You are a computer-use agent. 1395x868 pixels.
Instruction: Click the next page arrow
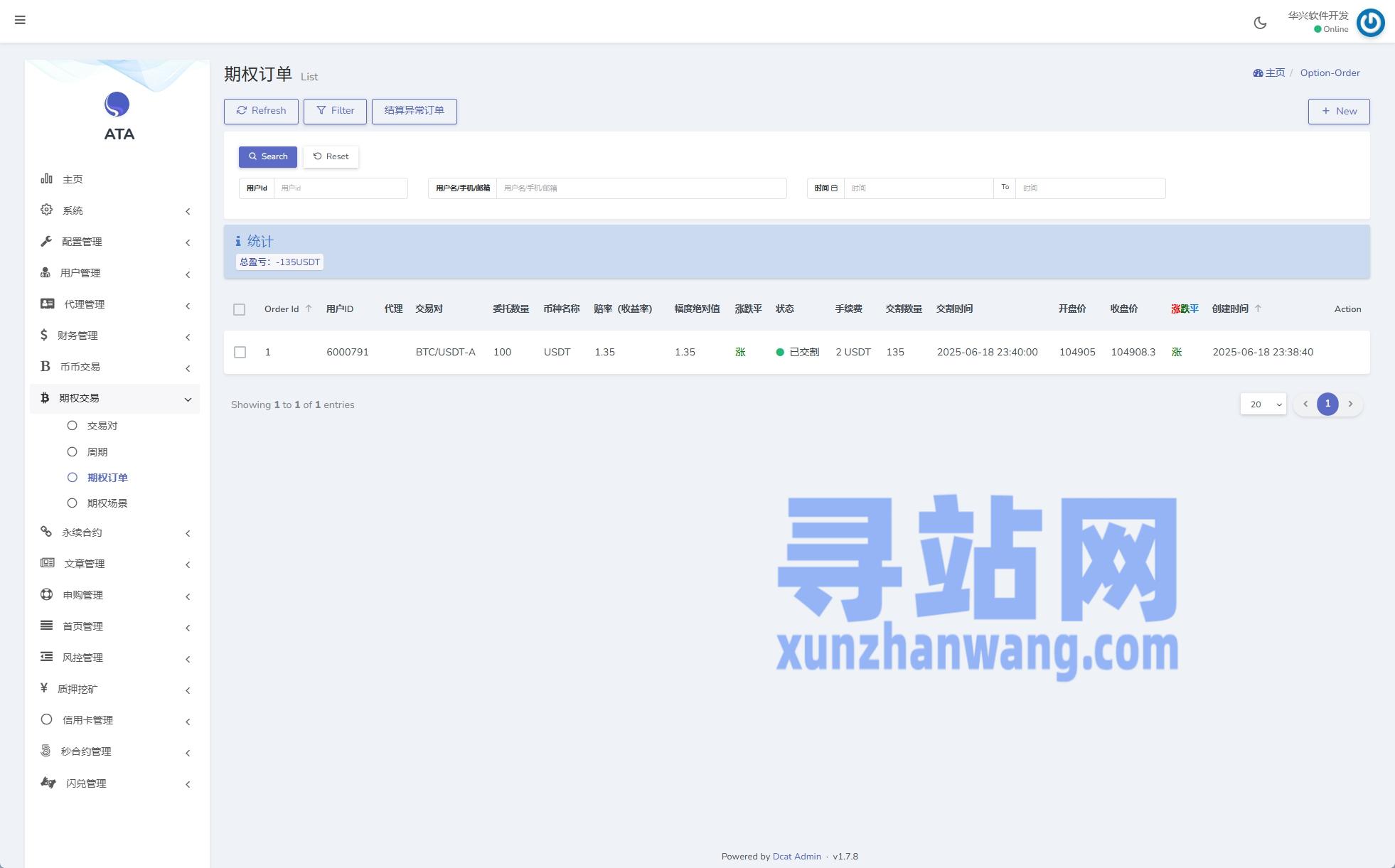(x=1350, y=404)
